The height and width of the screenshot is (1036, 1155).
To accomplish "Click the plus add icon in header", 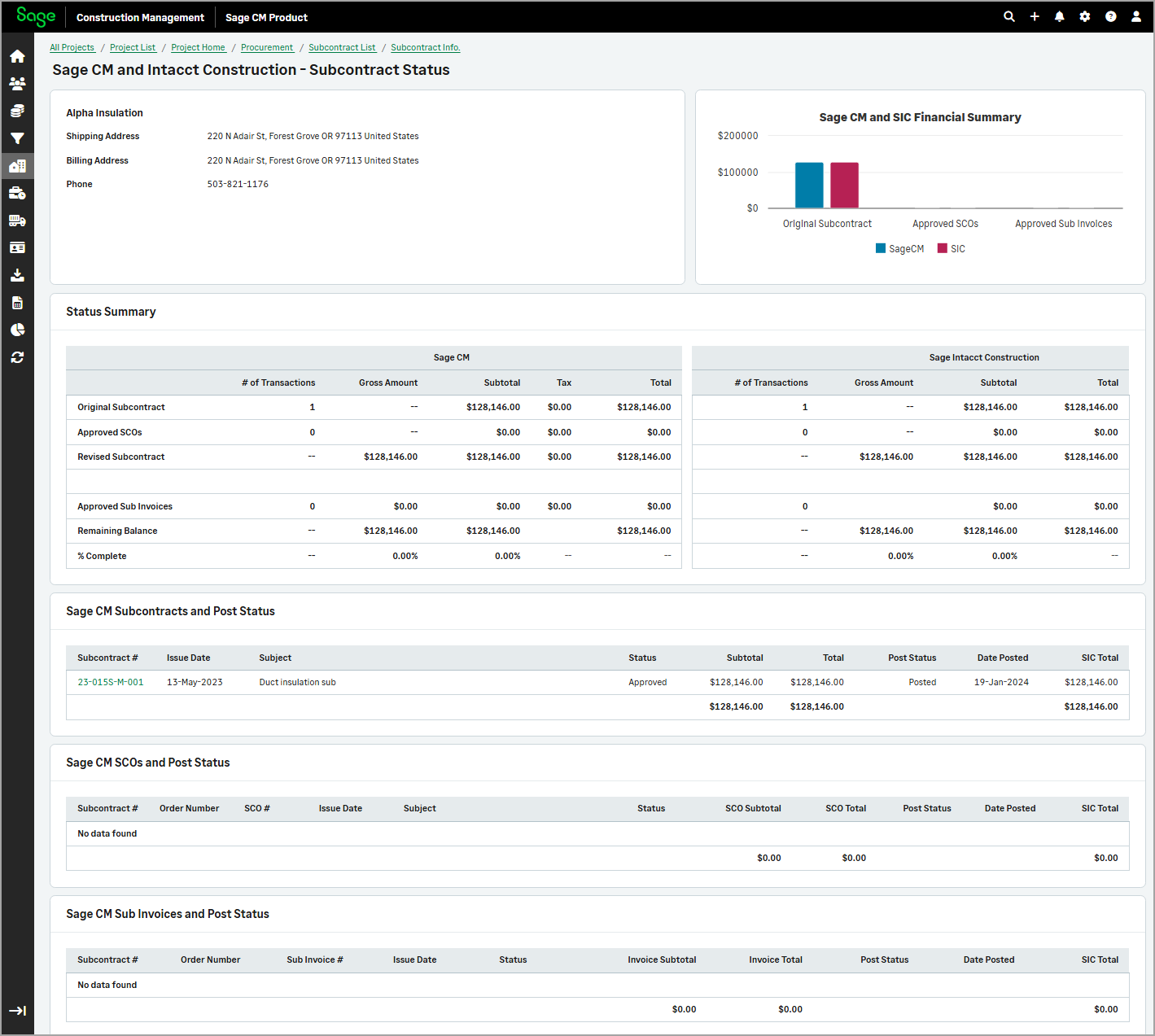I will (1035, 16).
